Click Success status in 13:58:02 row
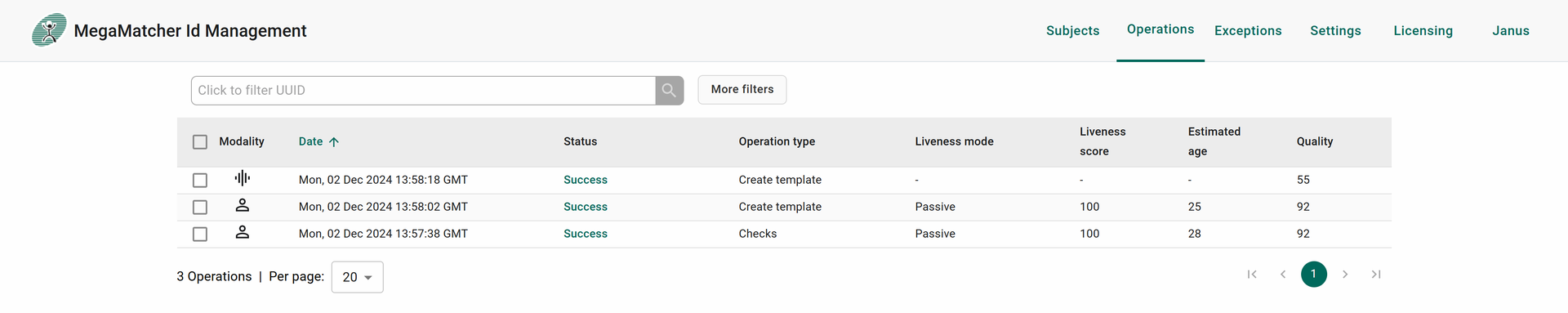Screen dimensions: 1568x313 (x=586, y=207)
